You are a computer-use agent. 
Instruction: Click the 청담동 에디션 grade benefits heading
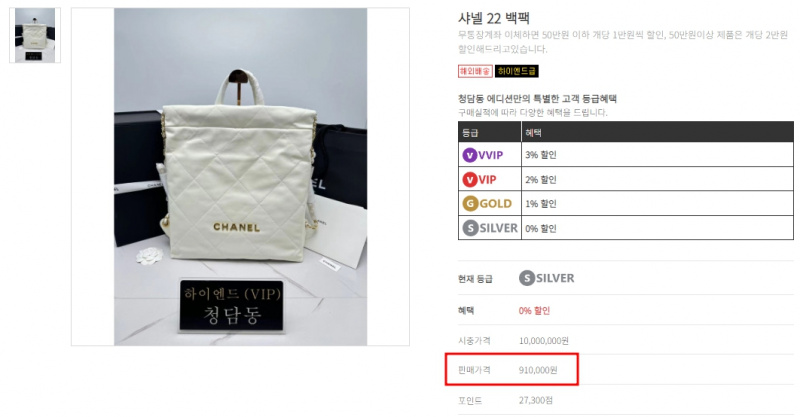(x=537, y=99)
